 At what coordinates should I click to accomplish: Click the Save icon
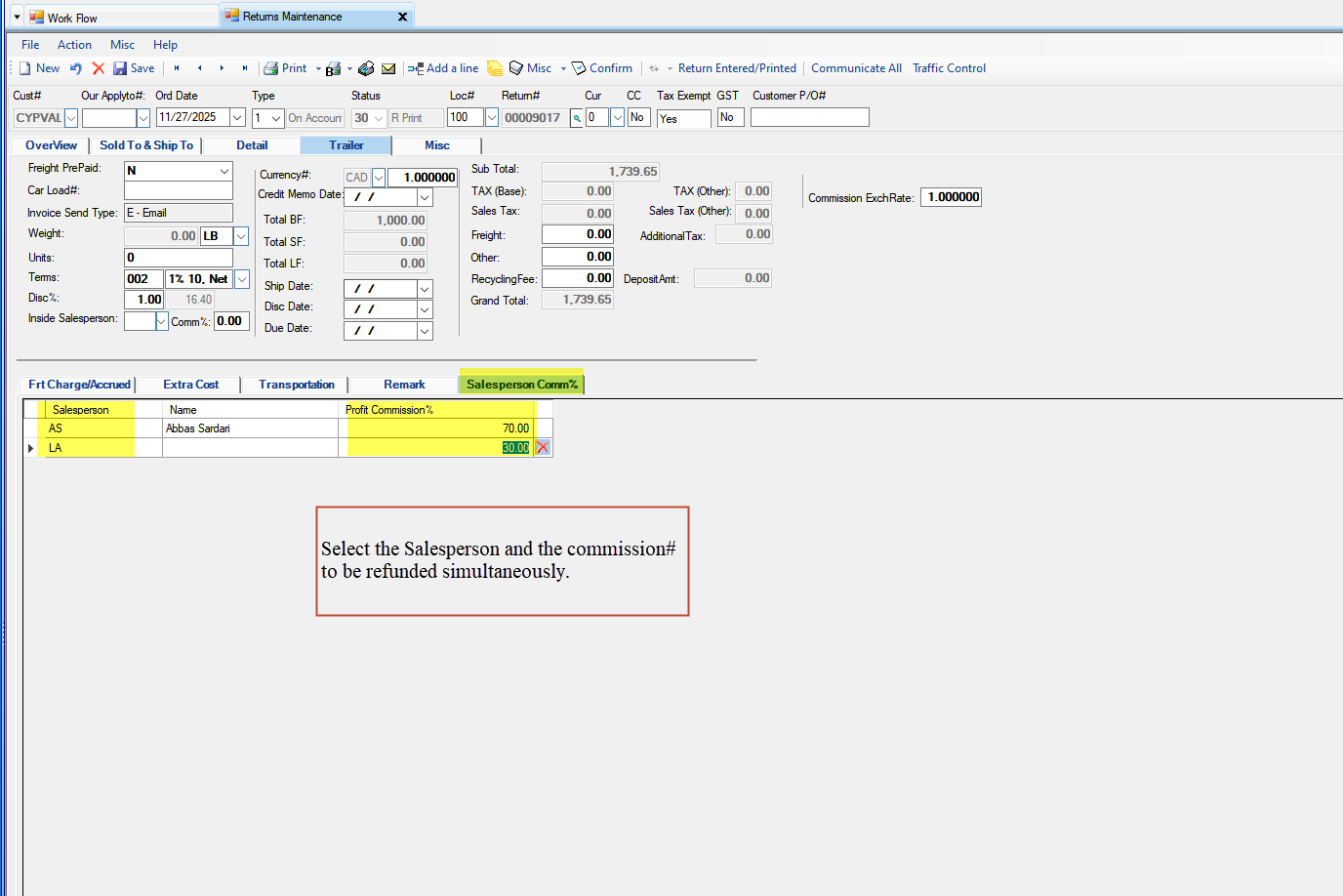(127, 68)
